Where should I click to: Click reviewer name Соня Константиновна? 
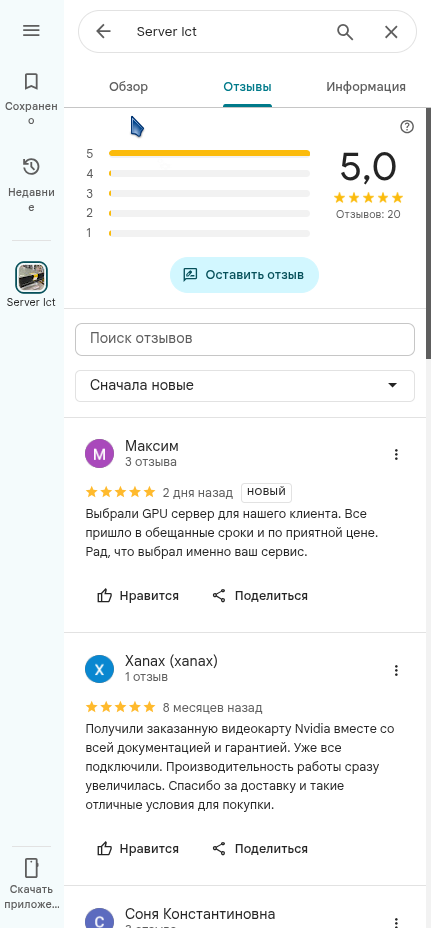[200, 914]
